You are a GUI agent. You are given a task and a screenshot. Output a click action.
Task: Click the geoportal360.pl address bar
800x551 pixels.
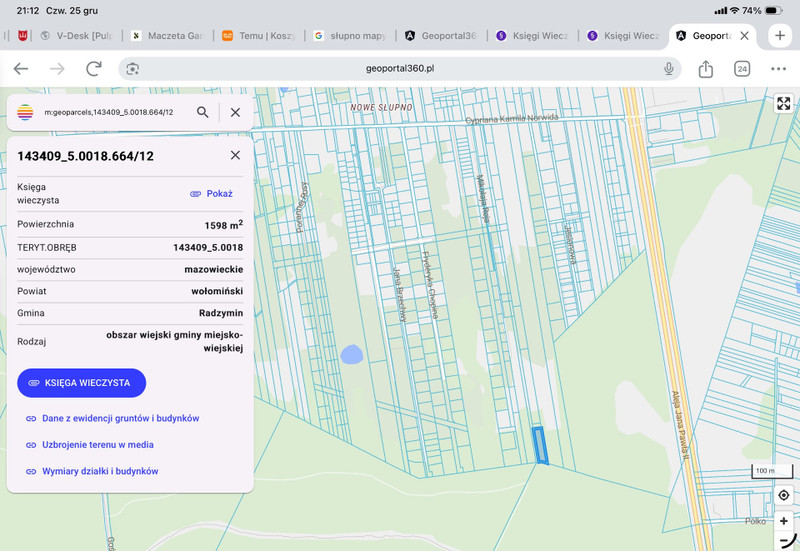coord(400,68)
